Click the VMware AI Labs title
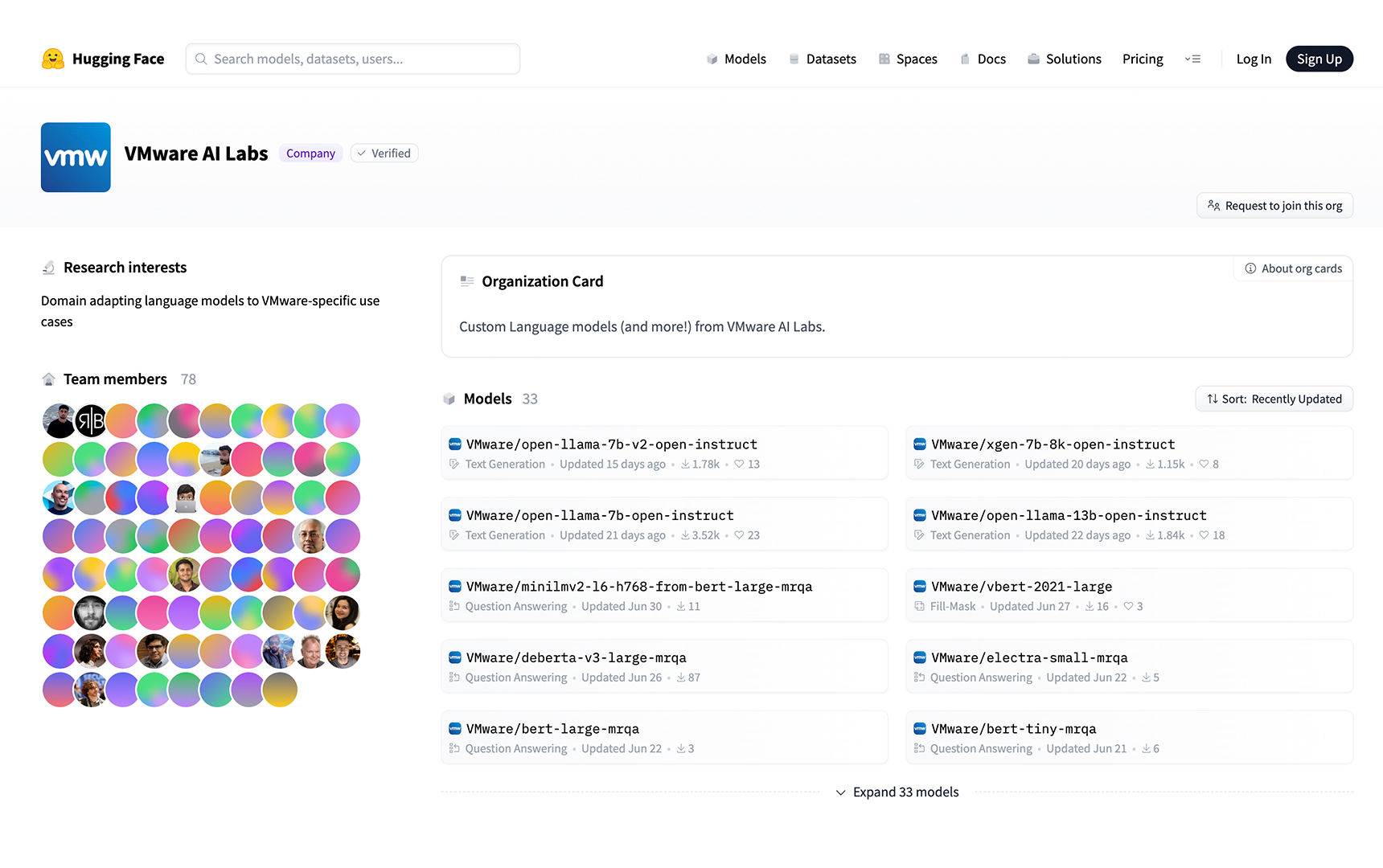 pyautogui.click(x=196, y=154)
